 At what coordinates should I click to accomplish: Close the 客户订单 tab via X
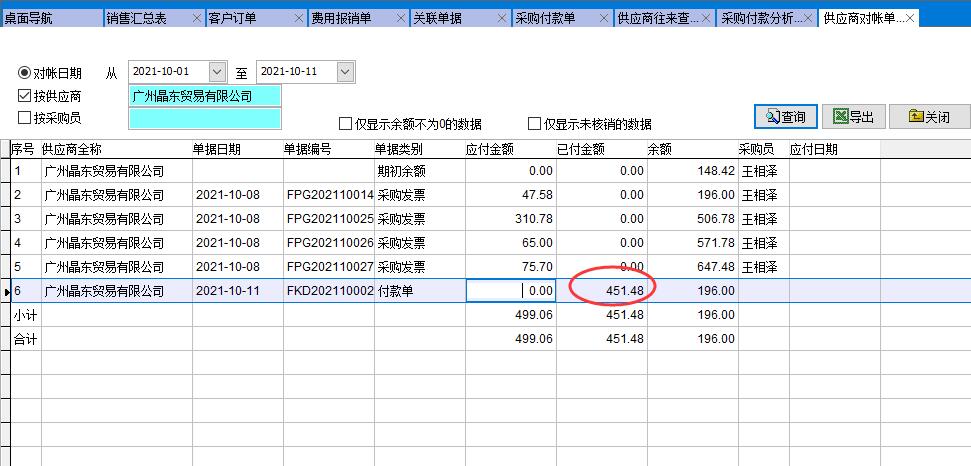(297, 19)
